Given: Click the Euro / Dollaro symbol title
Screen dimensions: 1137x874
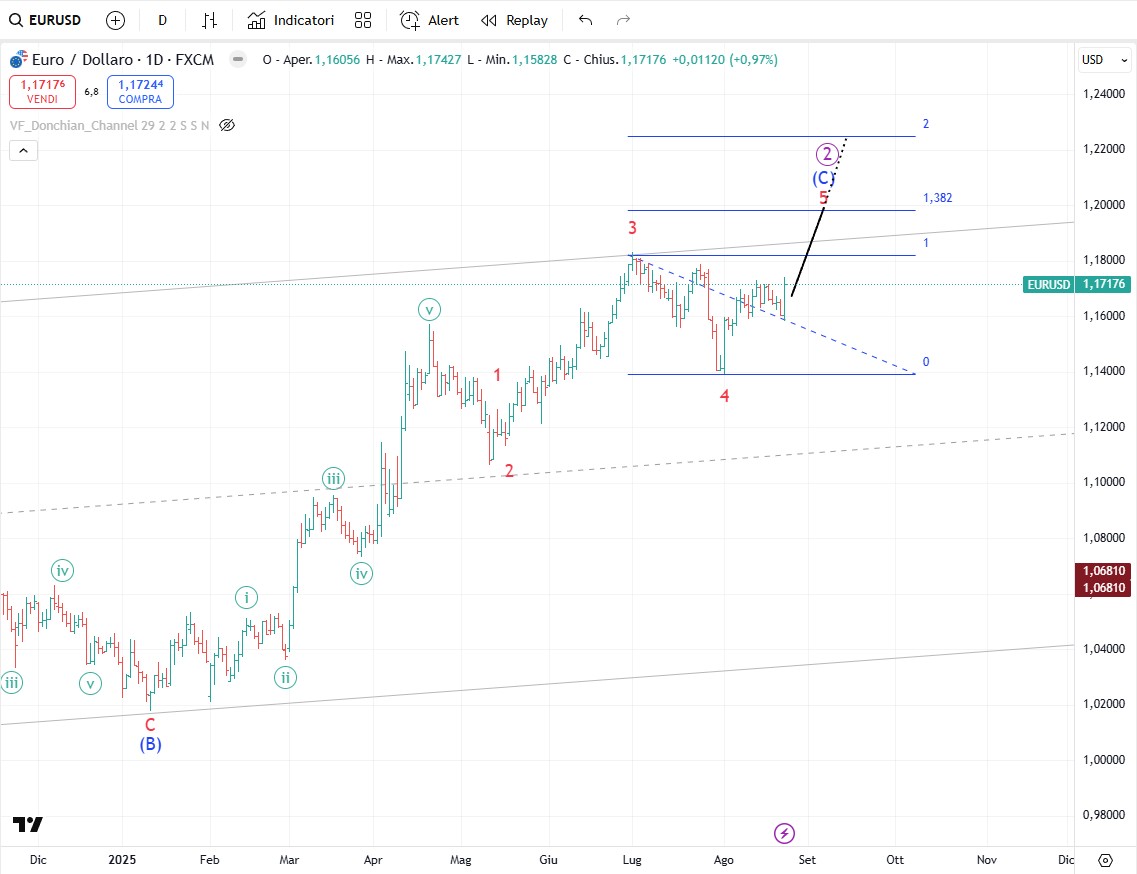Looking at the screenshot, I should pyautogui.click(x=123, y=59).
